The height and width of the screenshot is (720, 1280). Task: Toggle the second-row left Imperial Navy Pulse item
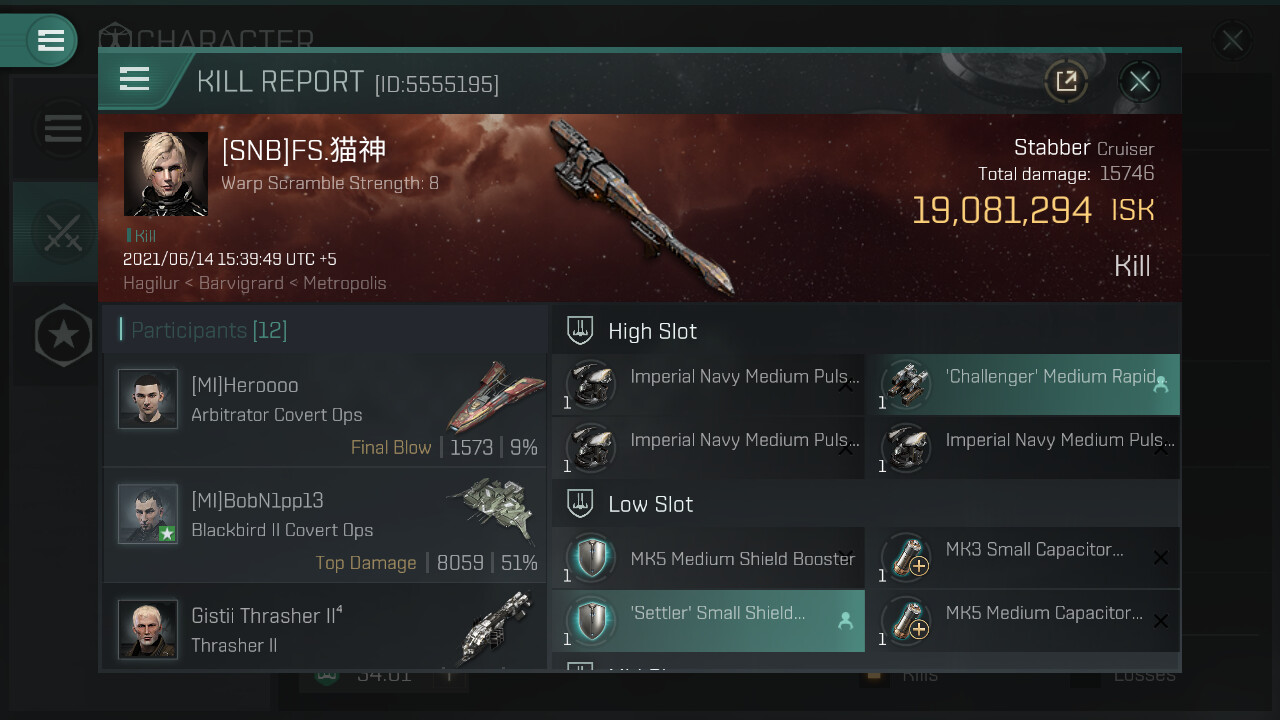tap(708, 448)
